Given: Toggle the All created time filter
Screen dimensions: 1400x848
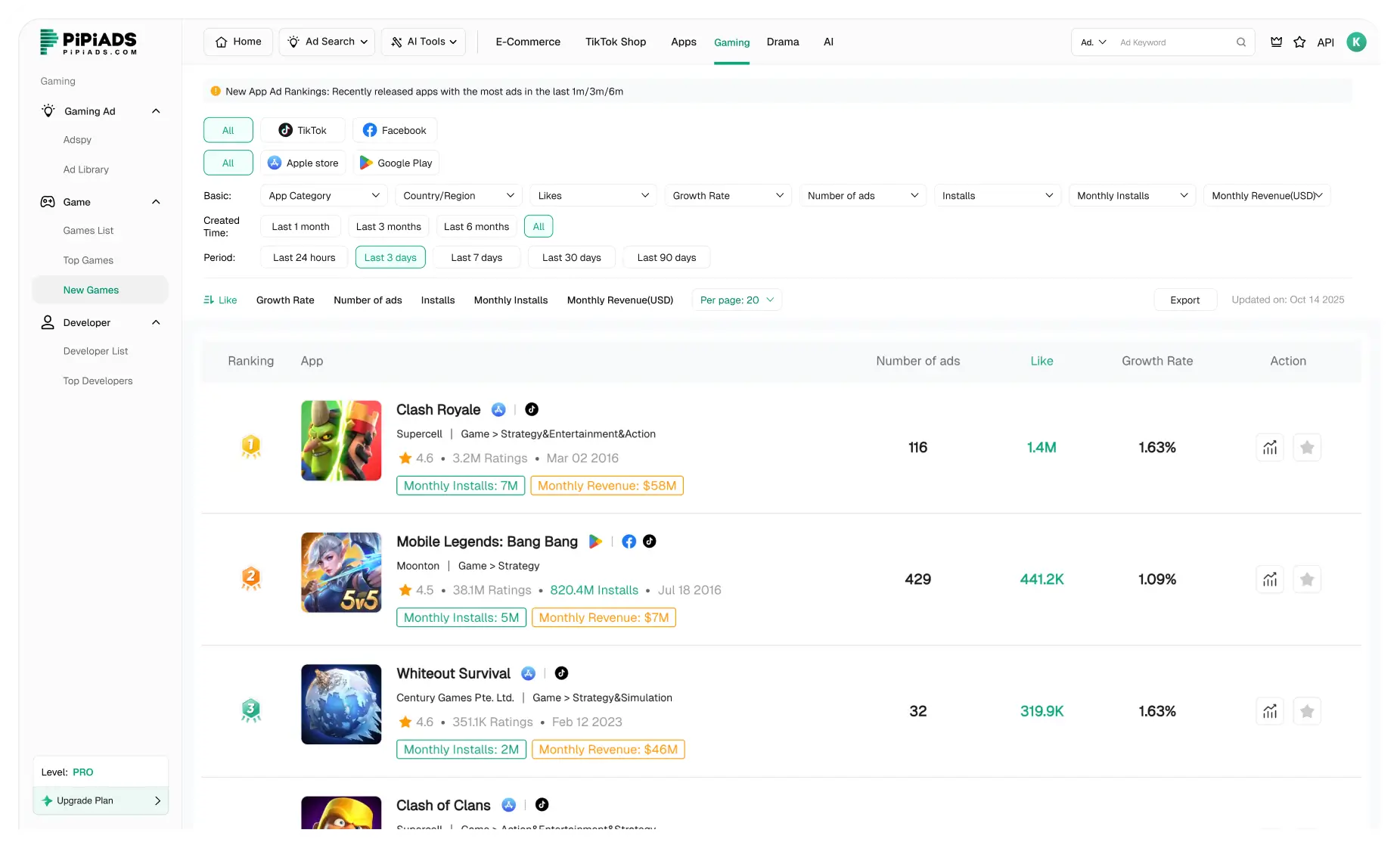Looking at the screenshot, I should pyautogui.click(x=539, y=225).
